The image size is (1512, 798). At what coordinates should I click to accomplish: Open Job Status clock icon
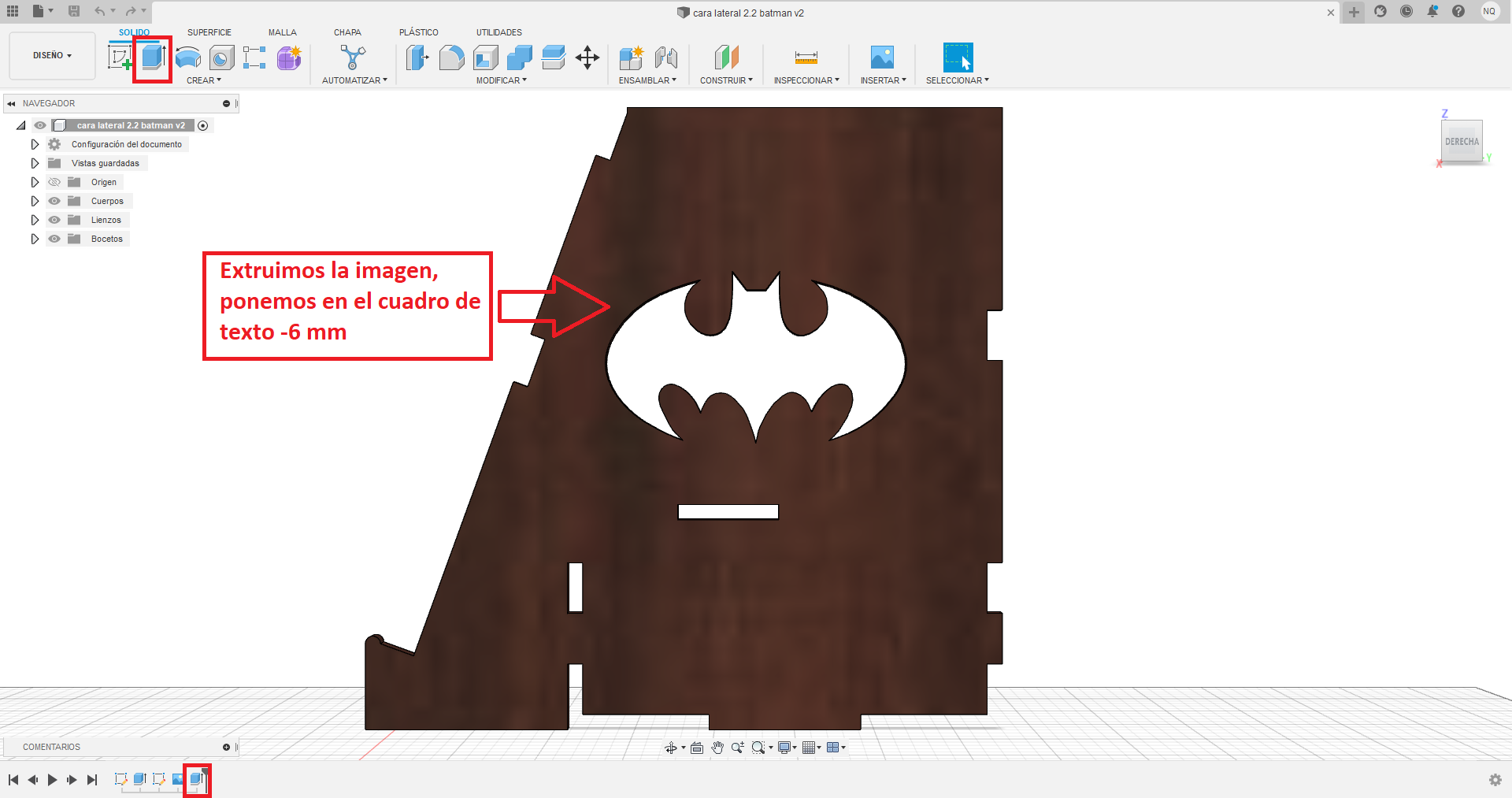(1406, 11)
